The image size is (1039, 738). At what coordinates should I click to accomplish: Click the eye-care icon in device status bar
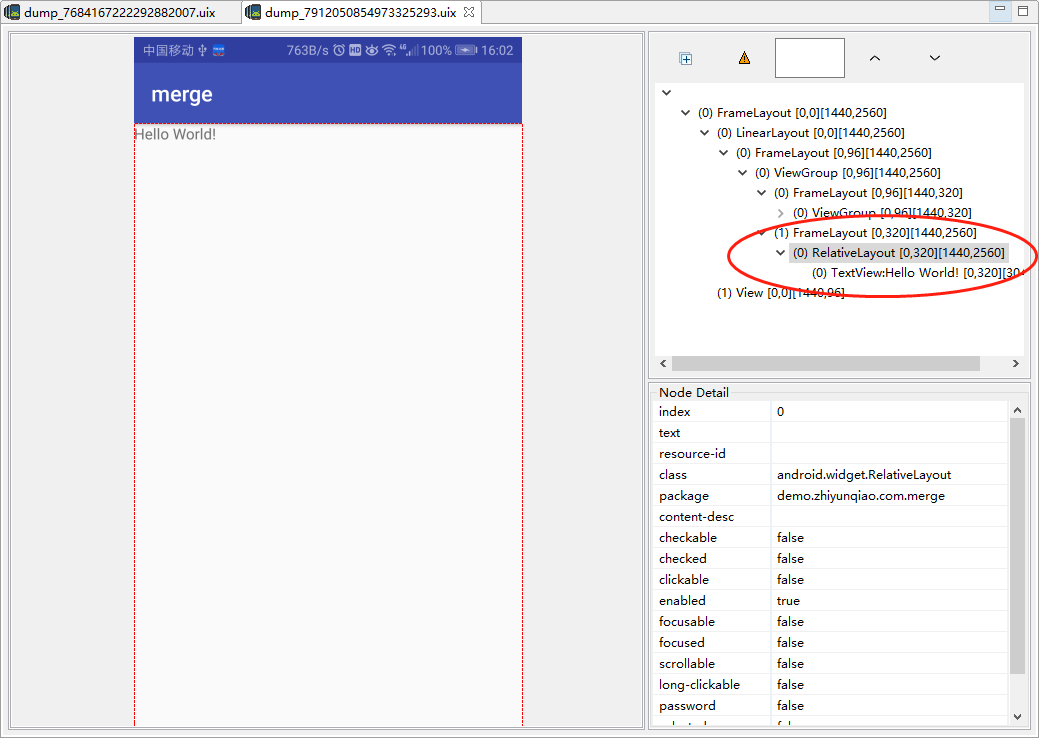[x=372, y=50]
